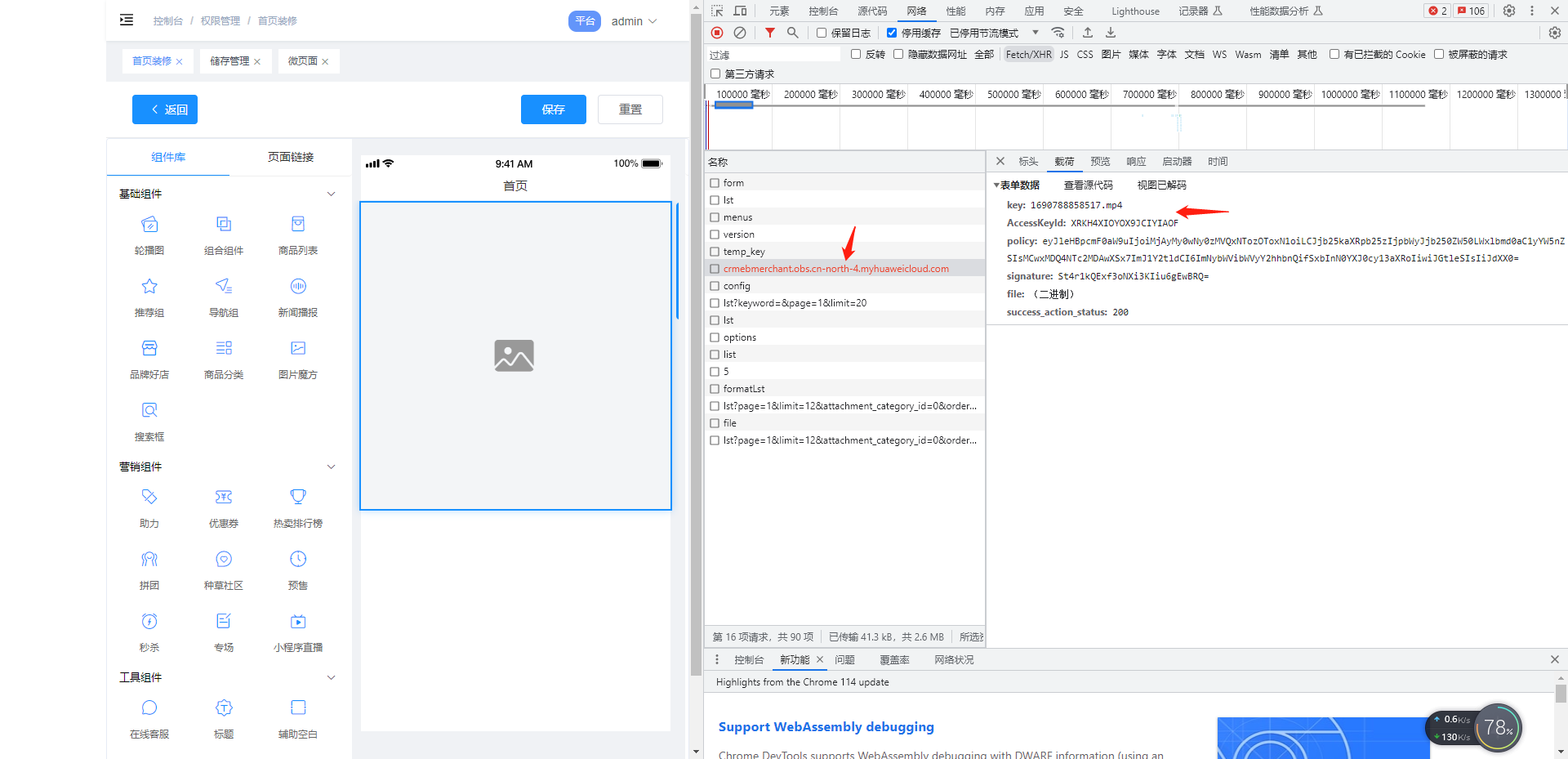Collapse the 表单数据 section
The height and width of the screenshot is (759, 1568).
[996, 185]
